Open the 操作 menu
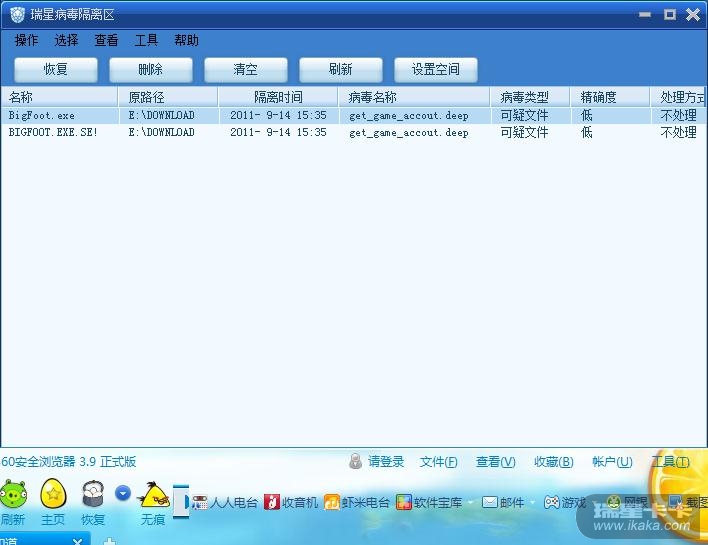 pyautogui.click(x=26, y=41)
